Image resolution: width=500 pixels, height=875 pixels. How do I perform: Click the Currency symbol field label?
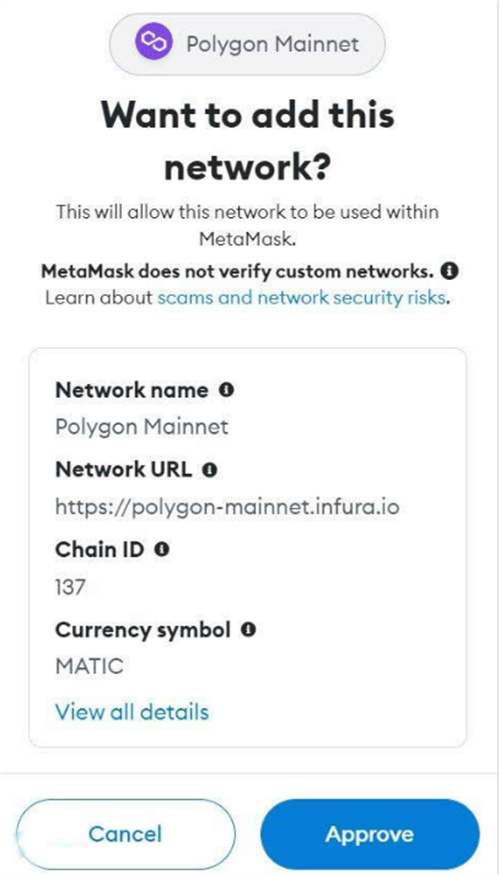coord(143,631)
